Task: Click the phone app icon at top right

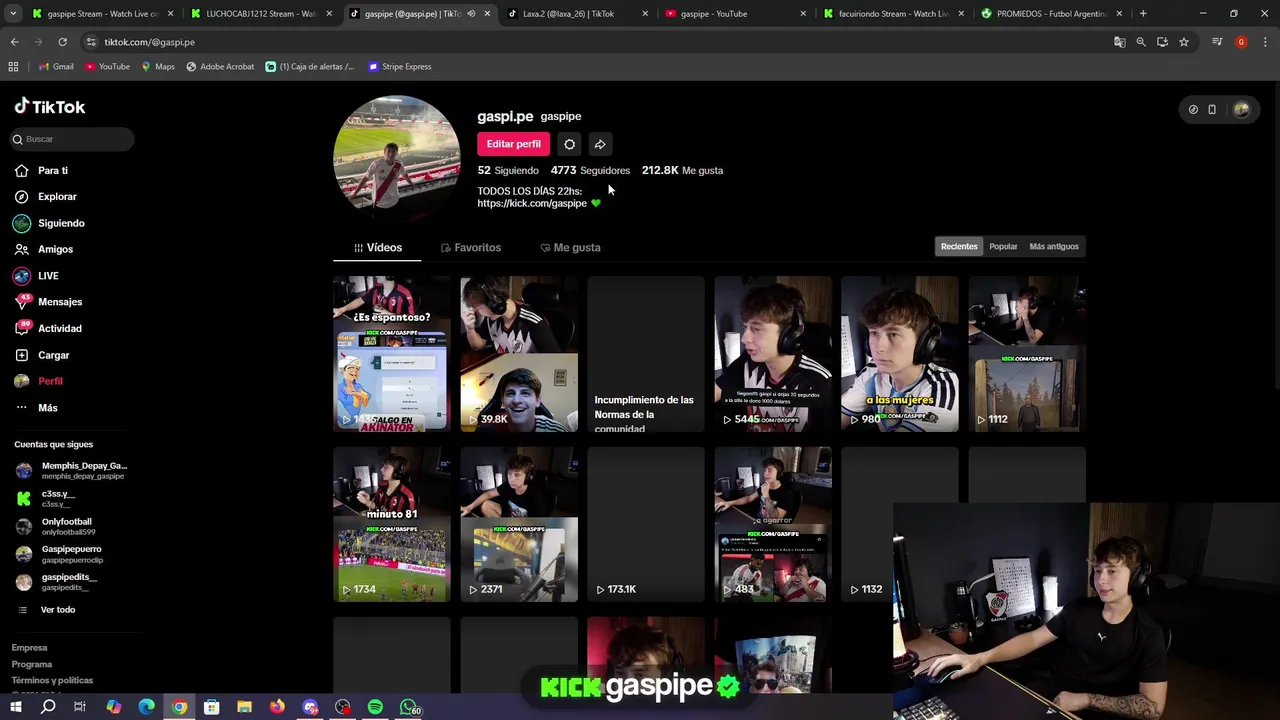Action: click(x=1212, y=110)
